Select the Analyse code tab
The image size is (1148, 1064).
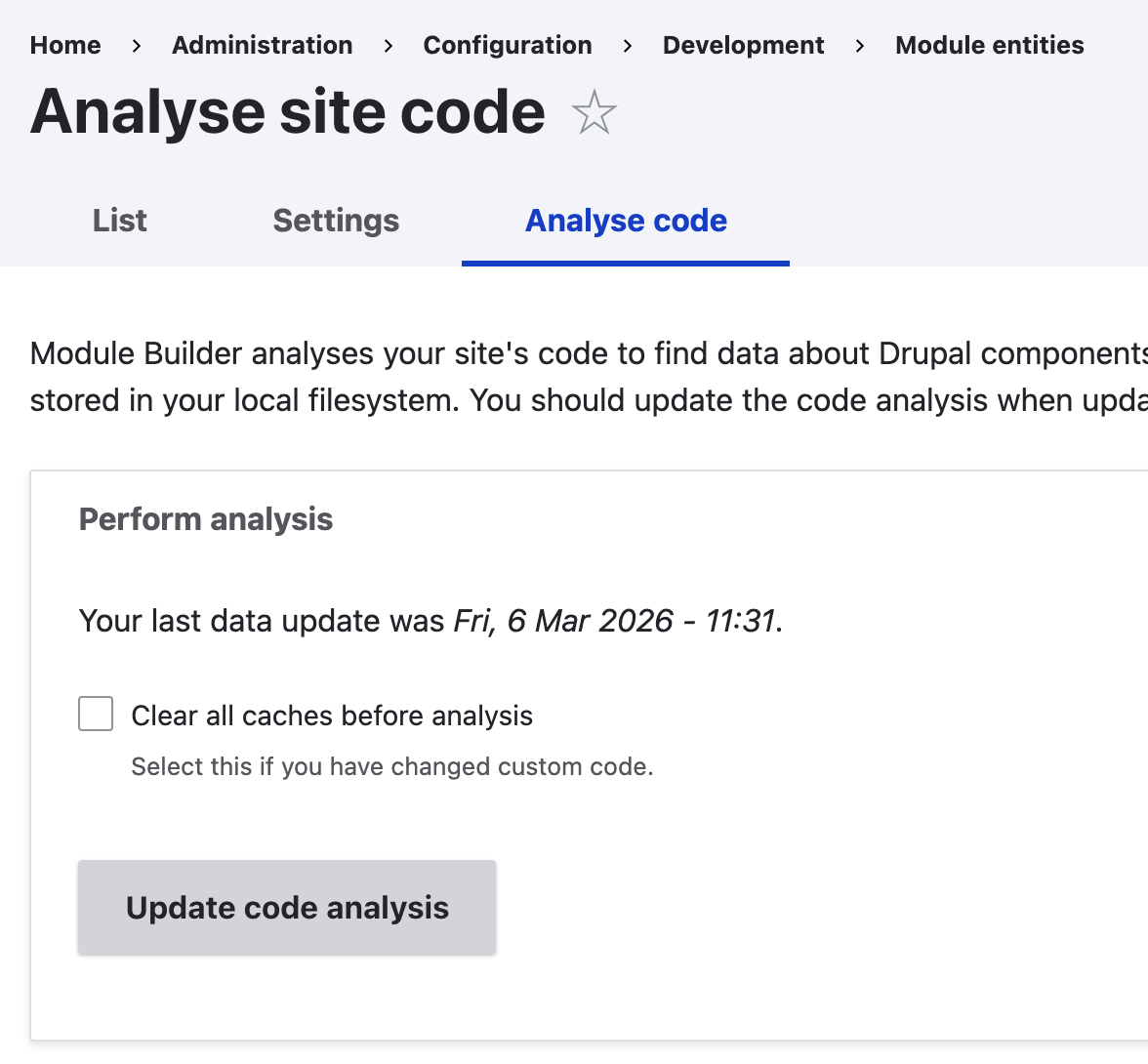(626, 221)
